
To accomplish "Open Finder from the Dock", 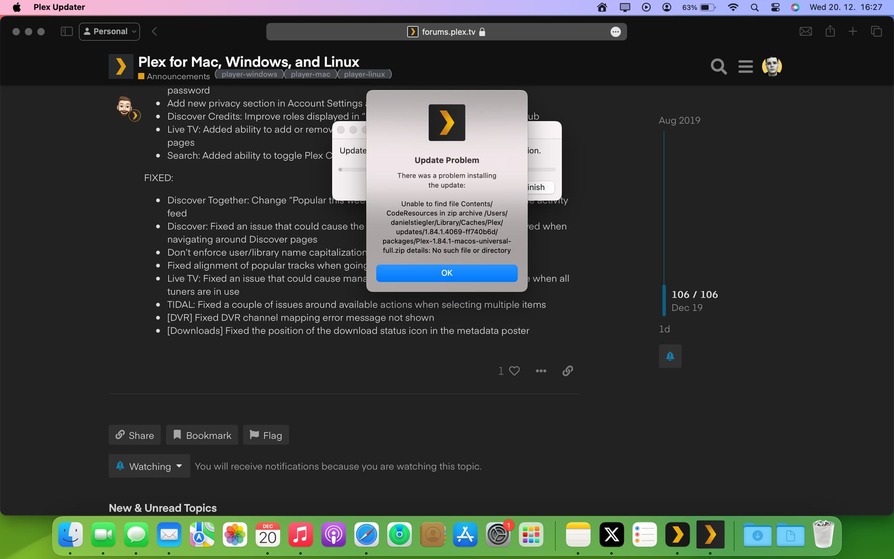I will [x=71, y=535].
